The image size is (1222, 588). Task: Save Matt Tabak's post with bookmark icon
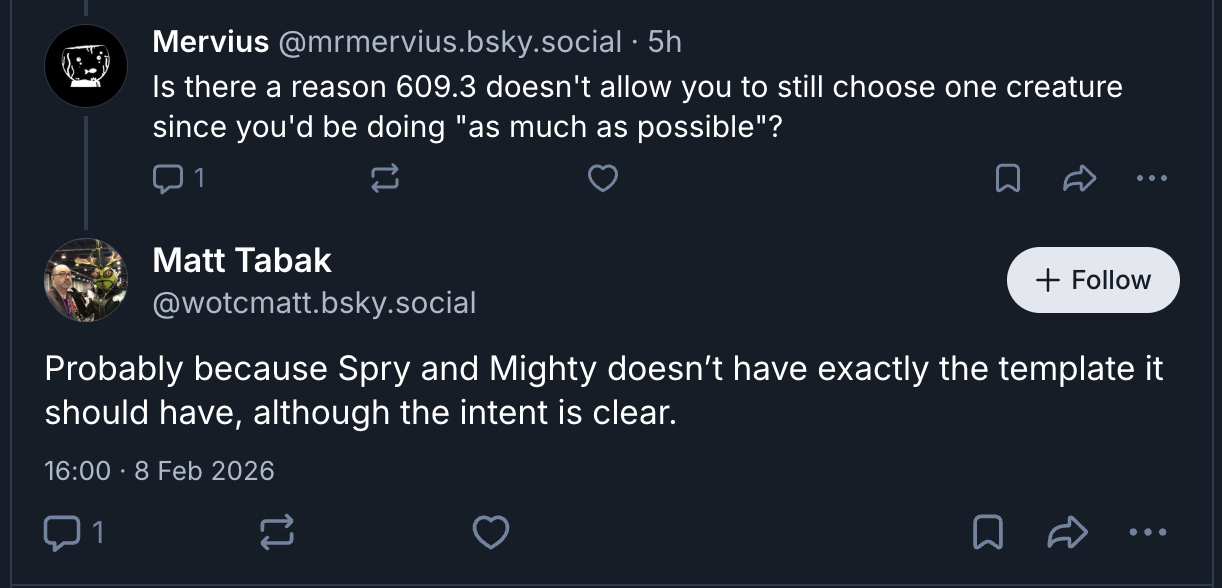click(x=988, y=534)
